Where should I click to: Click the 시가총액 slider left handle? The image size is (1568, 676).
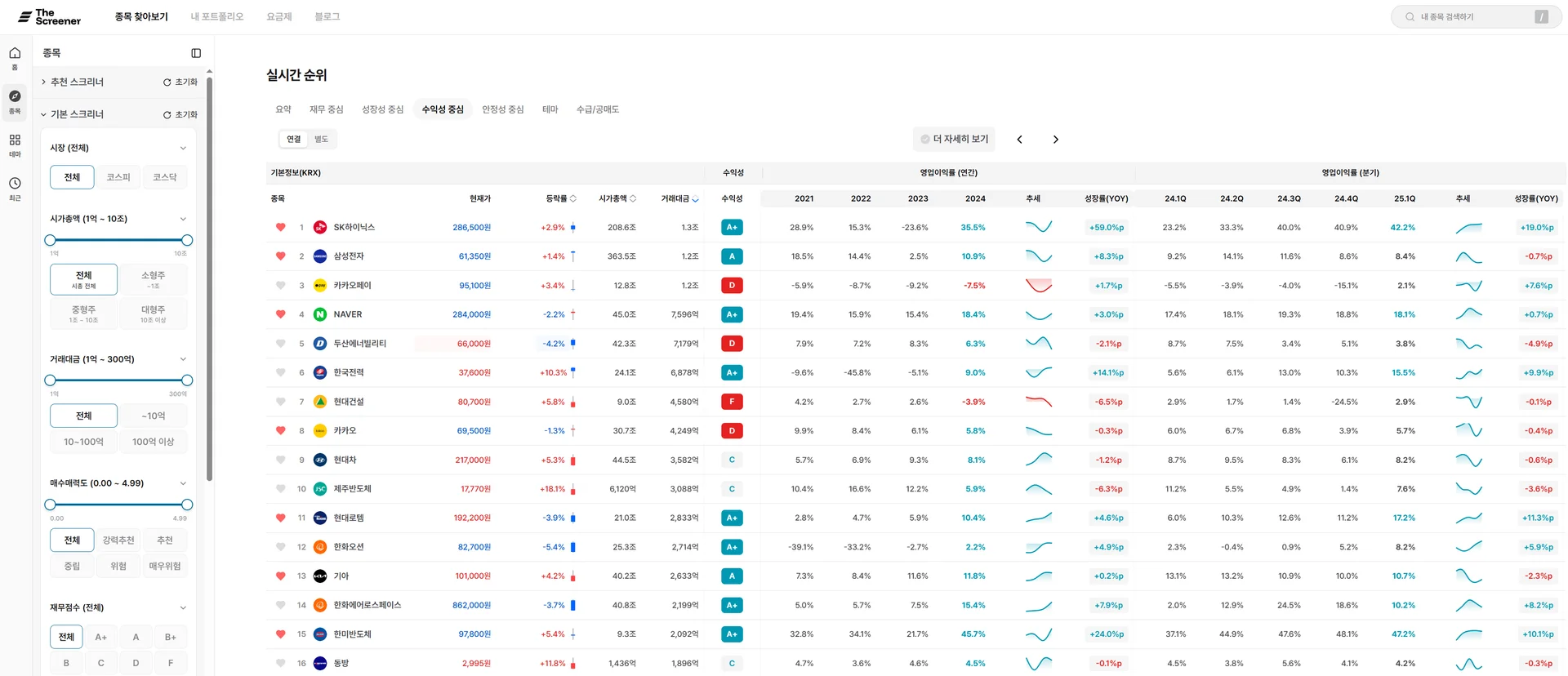tap(51, 240)
